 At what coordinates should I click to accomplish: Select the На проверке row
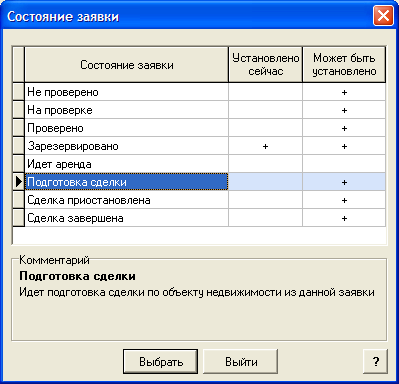coord(199,110)
